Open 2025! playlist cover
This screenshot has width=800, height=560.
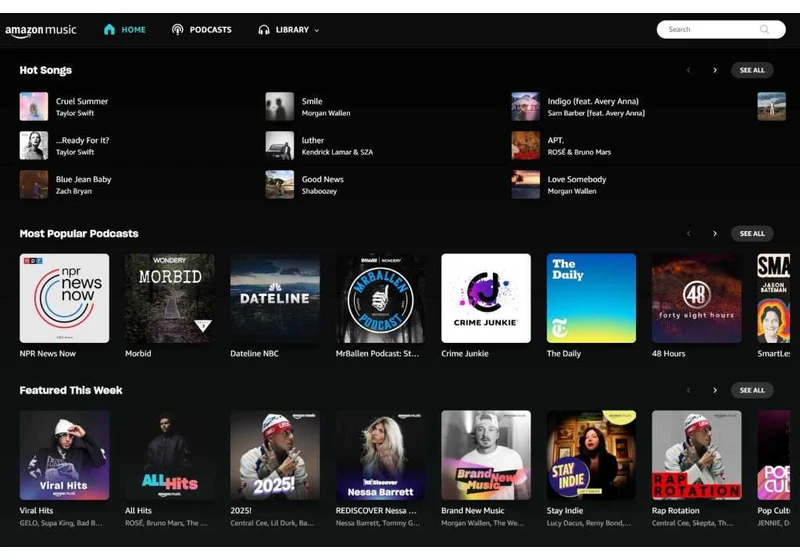click(x=275, y=455)
